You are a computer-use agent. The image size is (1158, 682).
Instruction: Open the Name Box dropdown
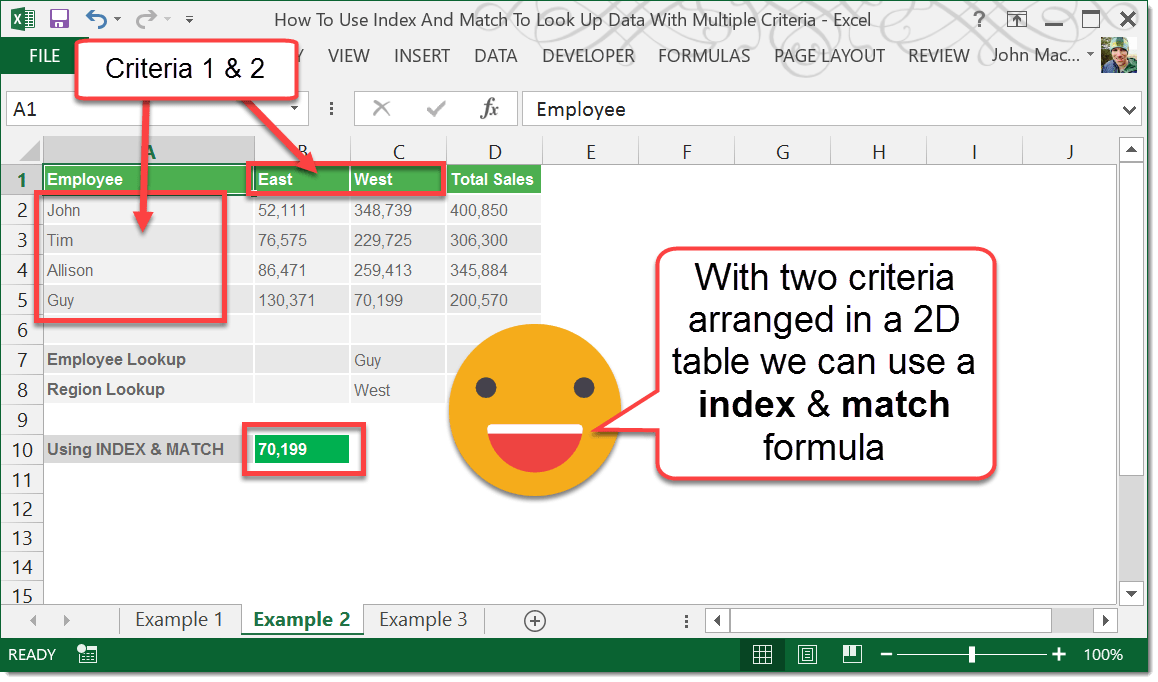293,108
